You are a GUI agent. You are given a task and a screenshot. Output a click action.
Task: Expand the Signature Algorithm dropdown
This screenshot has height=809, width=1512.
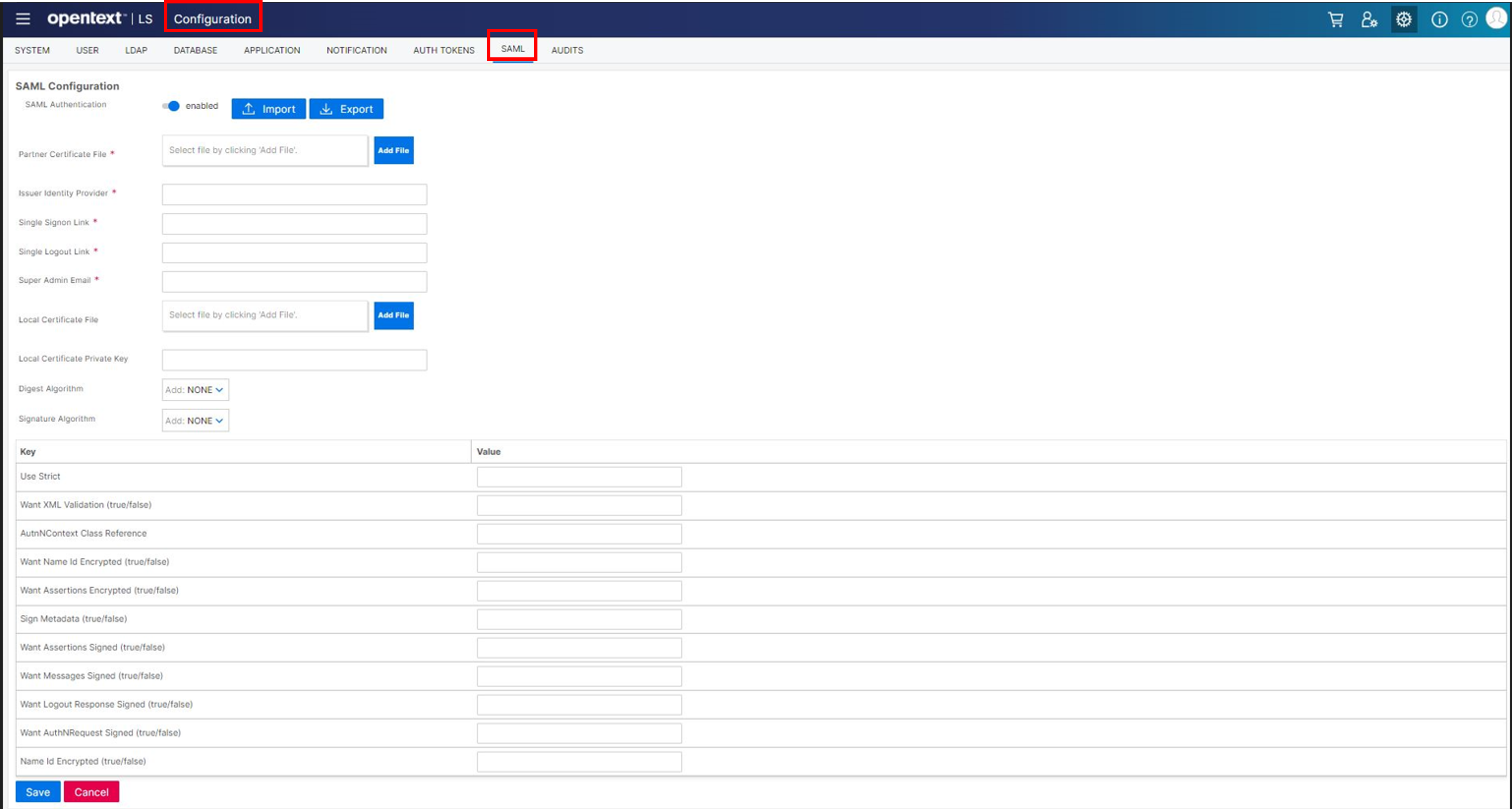(195, 420)
